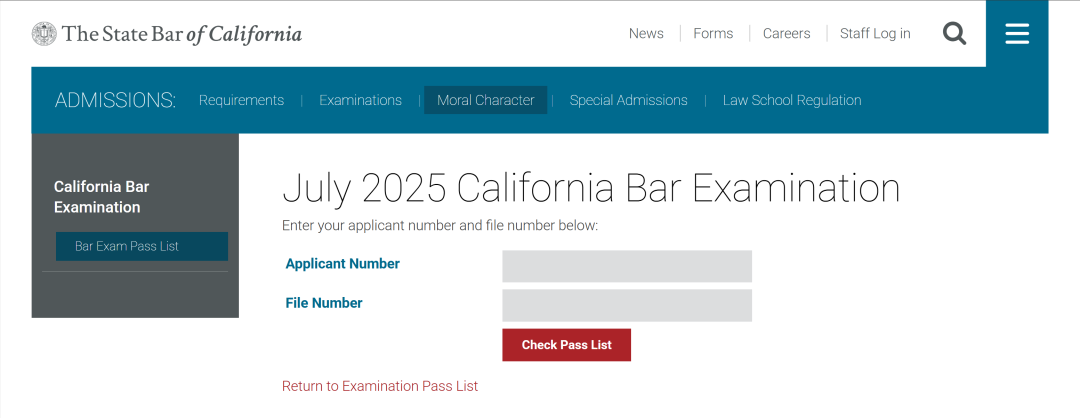Click the State Bar seal logo

(44, 34)
